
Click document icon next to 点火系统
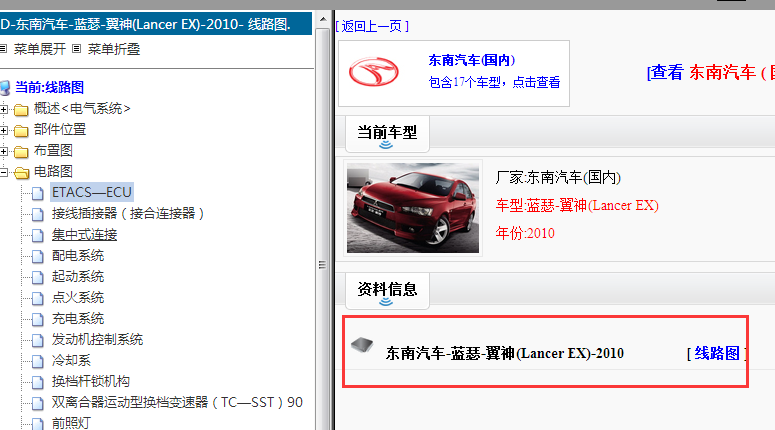[x=38, y=298]
